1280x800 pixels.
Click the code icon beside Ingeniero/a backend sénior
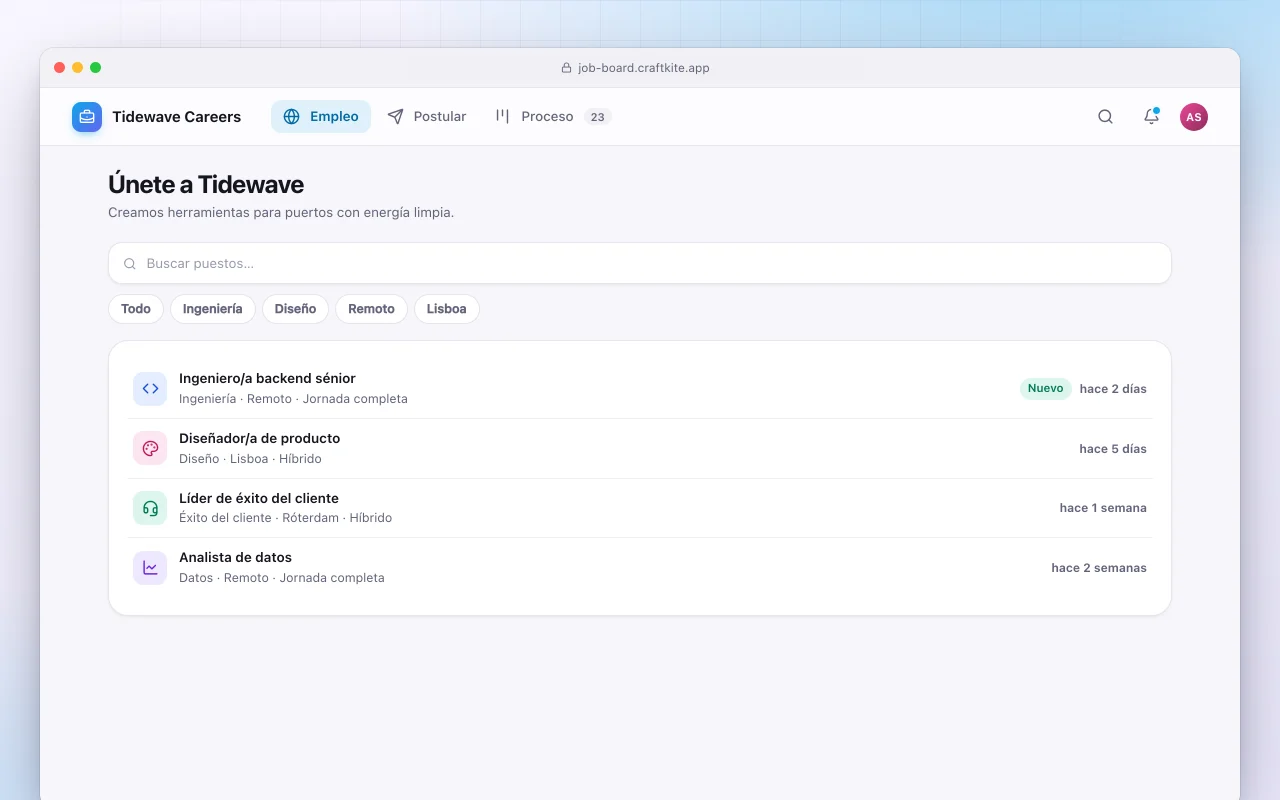[x=150, y=389]
